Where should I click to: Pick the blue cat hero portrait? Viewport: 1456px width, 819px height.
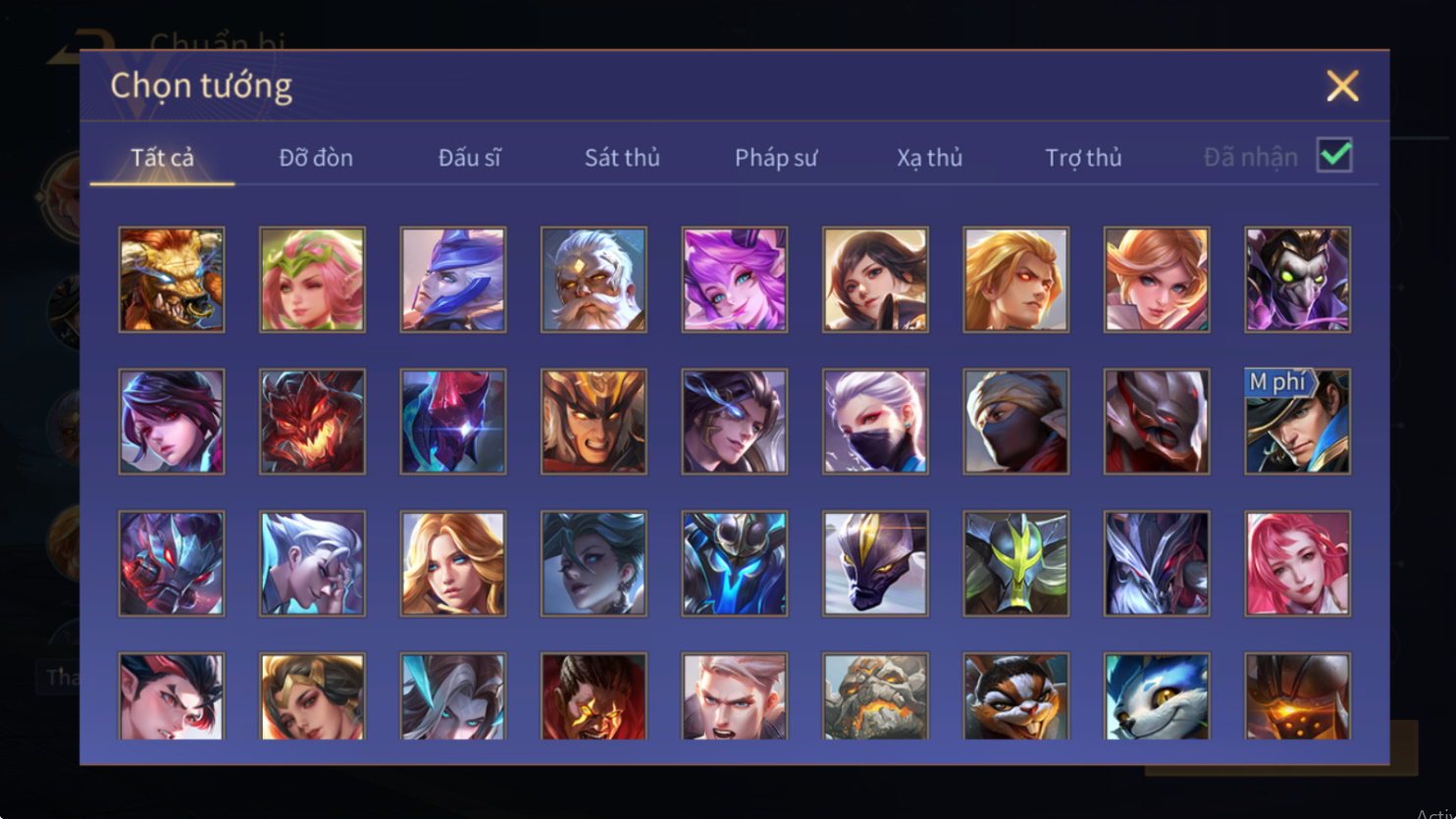1157,696
